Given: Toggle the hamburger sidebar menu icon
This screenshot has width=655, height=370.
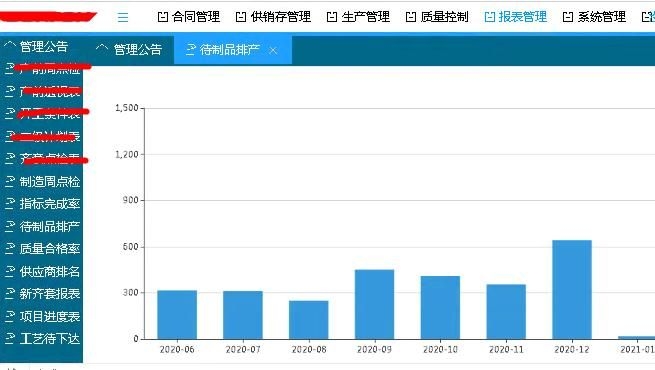Looking at the screenshot, I should 123,17.
